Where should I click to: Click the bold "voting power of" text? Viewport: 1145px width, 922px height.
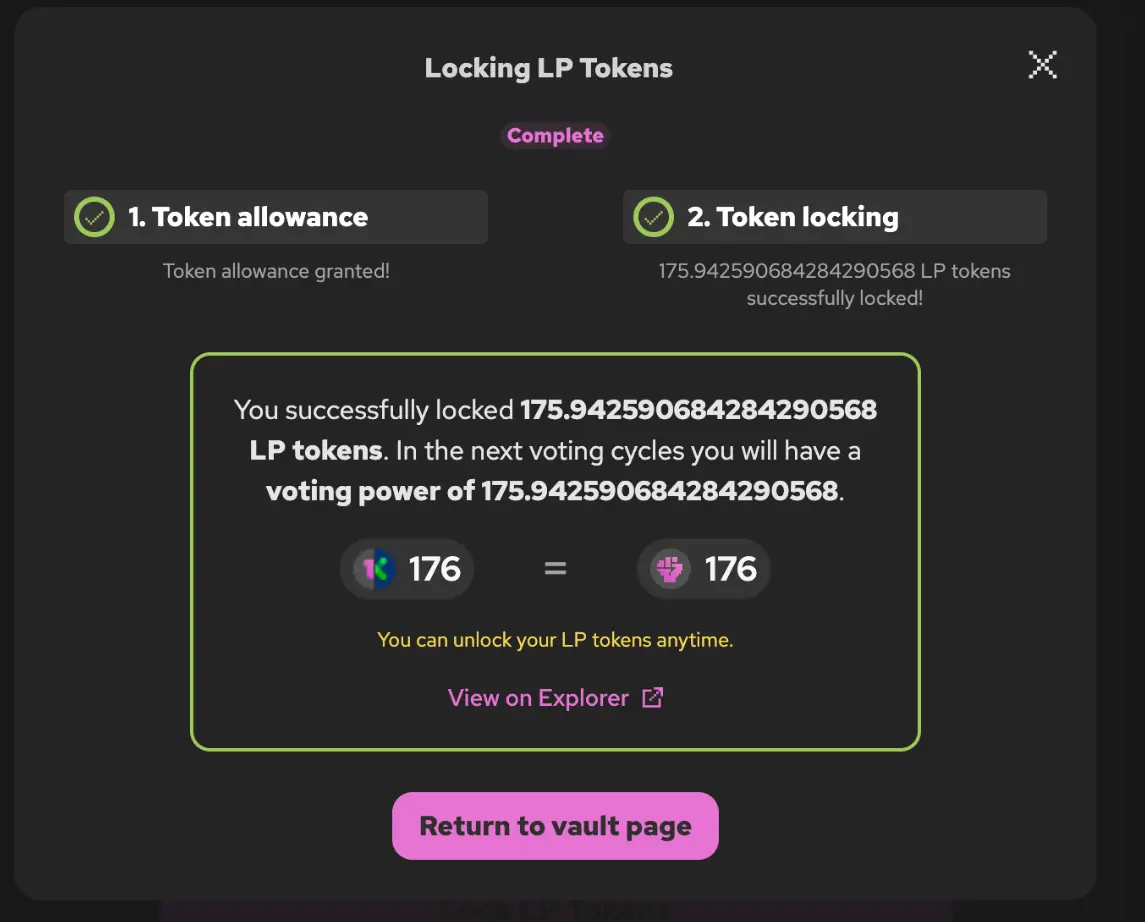pyautogui.click(x=370, y=491)
